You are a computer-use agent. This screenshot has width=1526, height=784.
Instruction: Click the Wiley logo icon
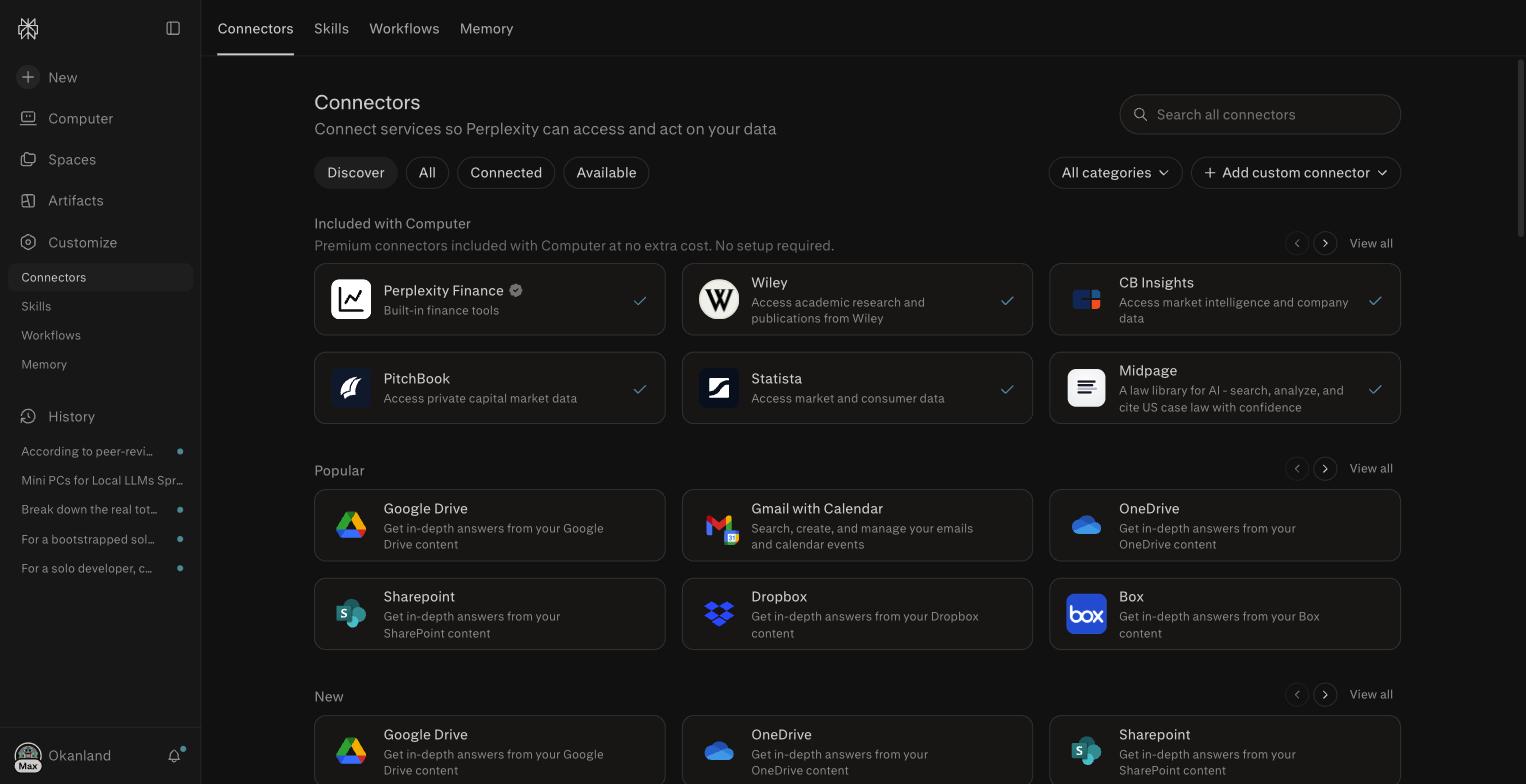(719, 299)
